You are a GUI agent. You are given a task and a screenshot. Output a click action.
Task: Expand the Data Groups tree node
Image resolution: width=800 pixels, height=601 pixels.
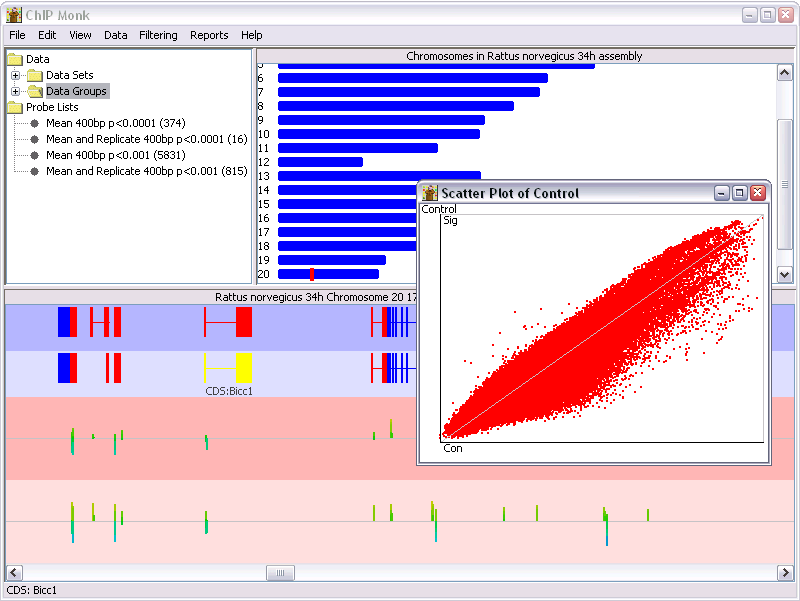pyautogui.click(x=15, y=91)
